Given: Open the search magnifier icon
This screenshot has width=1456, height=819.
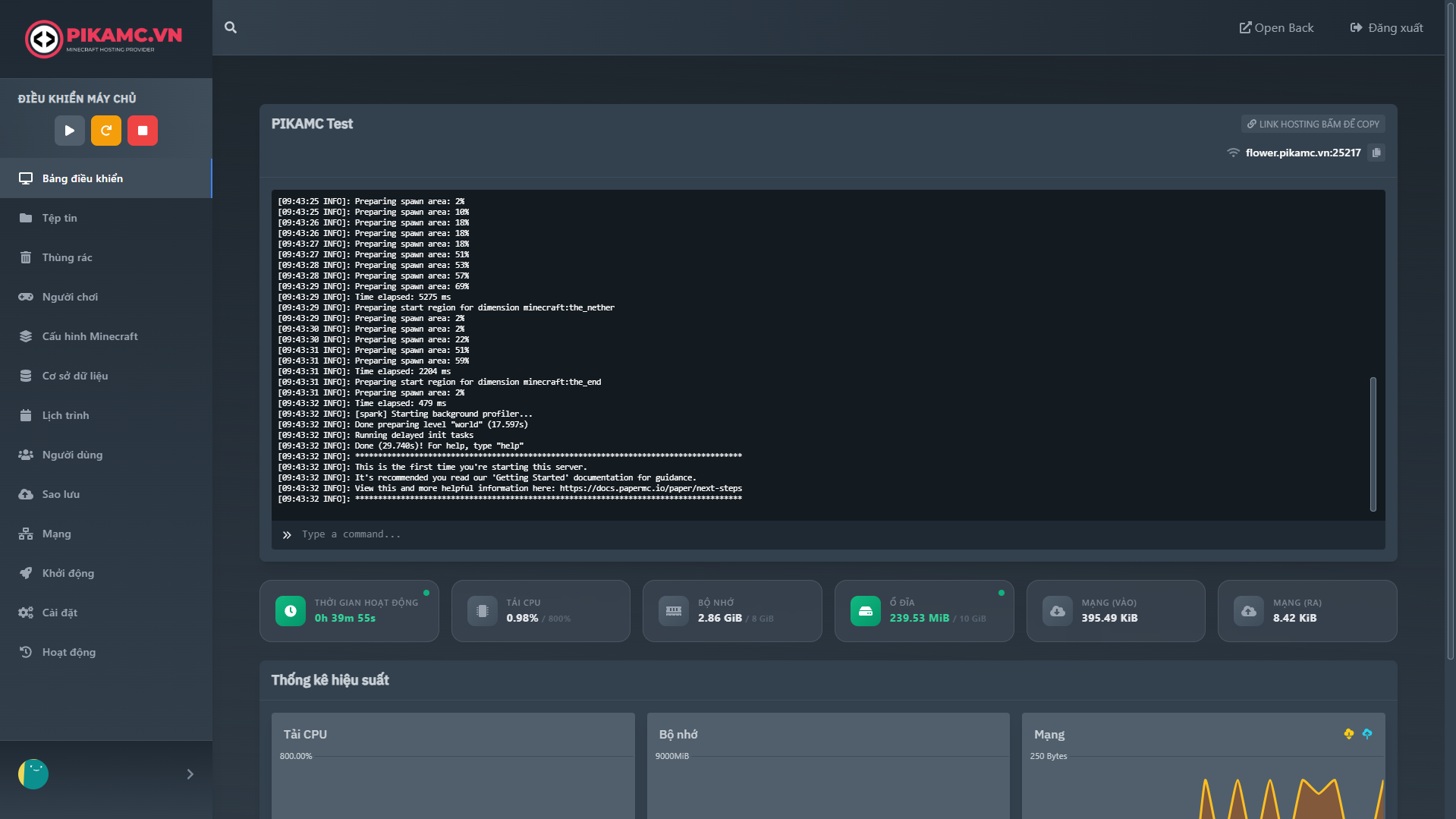Looking at the screenshot, I should [231, 27].
